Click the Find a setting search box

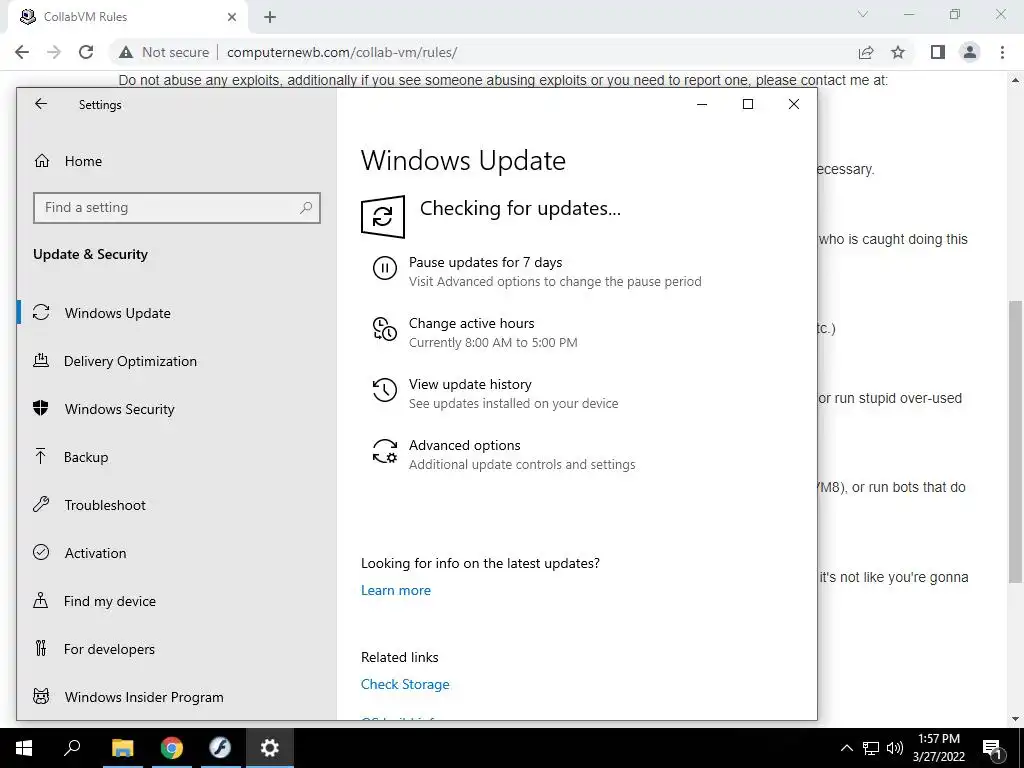(x=176, y=208)
